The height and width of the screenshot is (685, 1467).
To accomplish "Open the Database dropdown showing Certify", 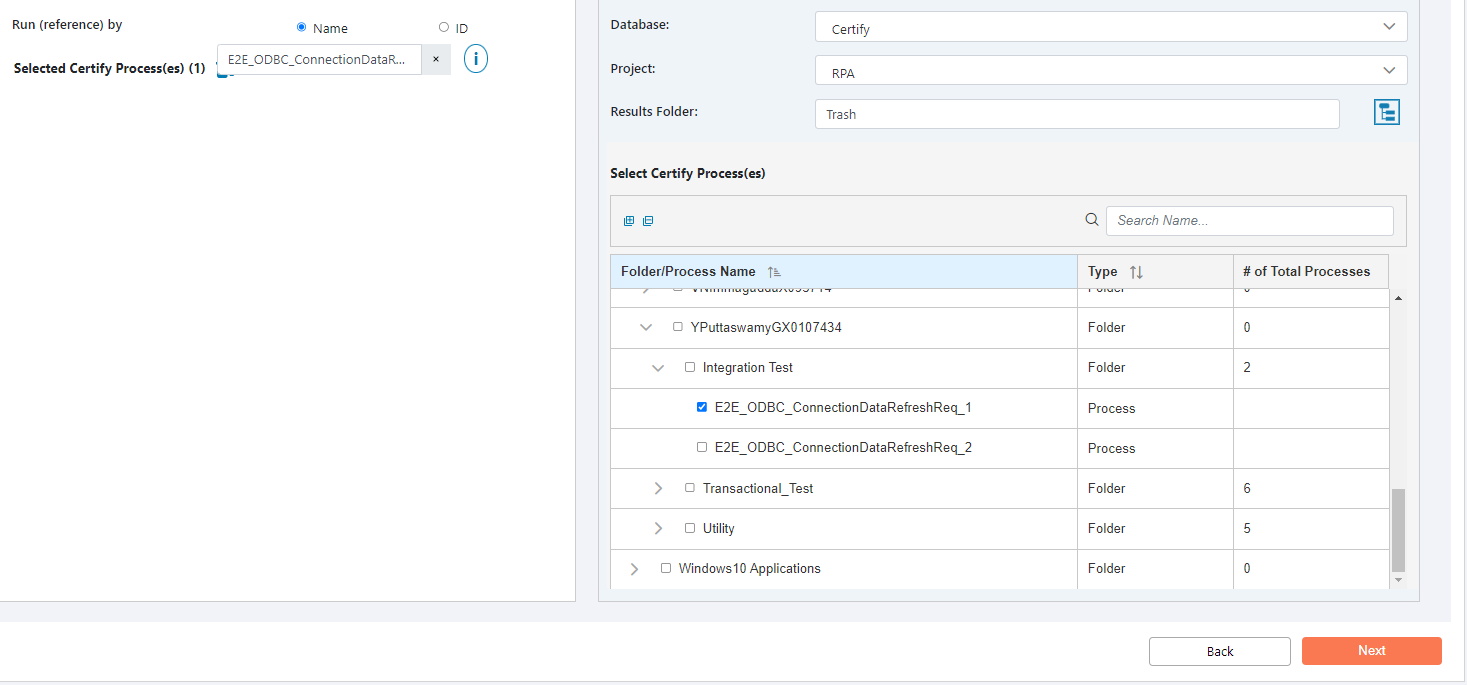I will [x=1110, y=27].
